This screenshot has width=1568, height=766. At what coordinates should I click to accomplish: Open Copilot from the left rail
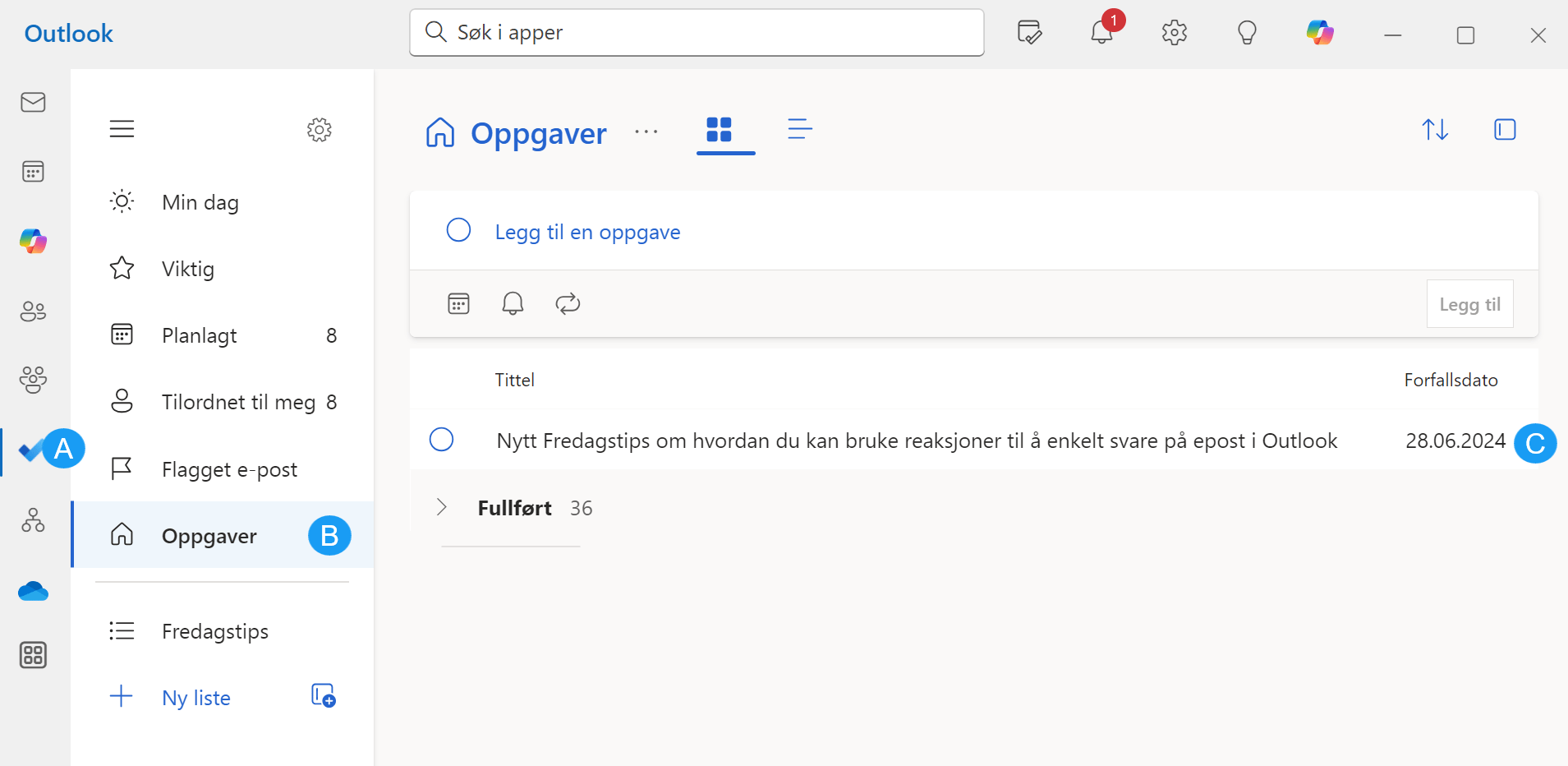(x=33, y=241)
